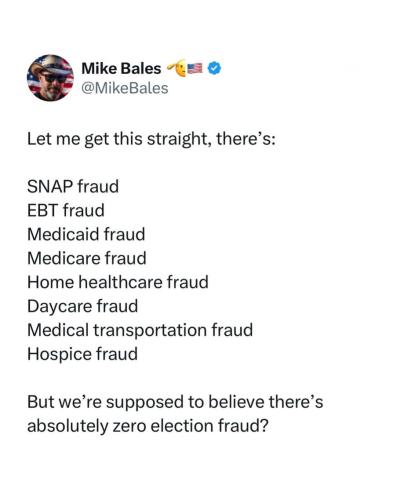Click the word 'straight,' in first line

[x=179, y=139]
